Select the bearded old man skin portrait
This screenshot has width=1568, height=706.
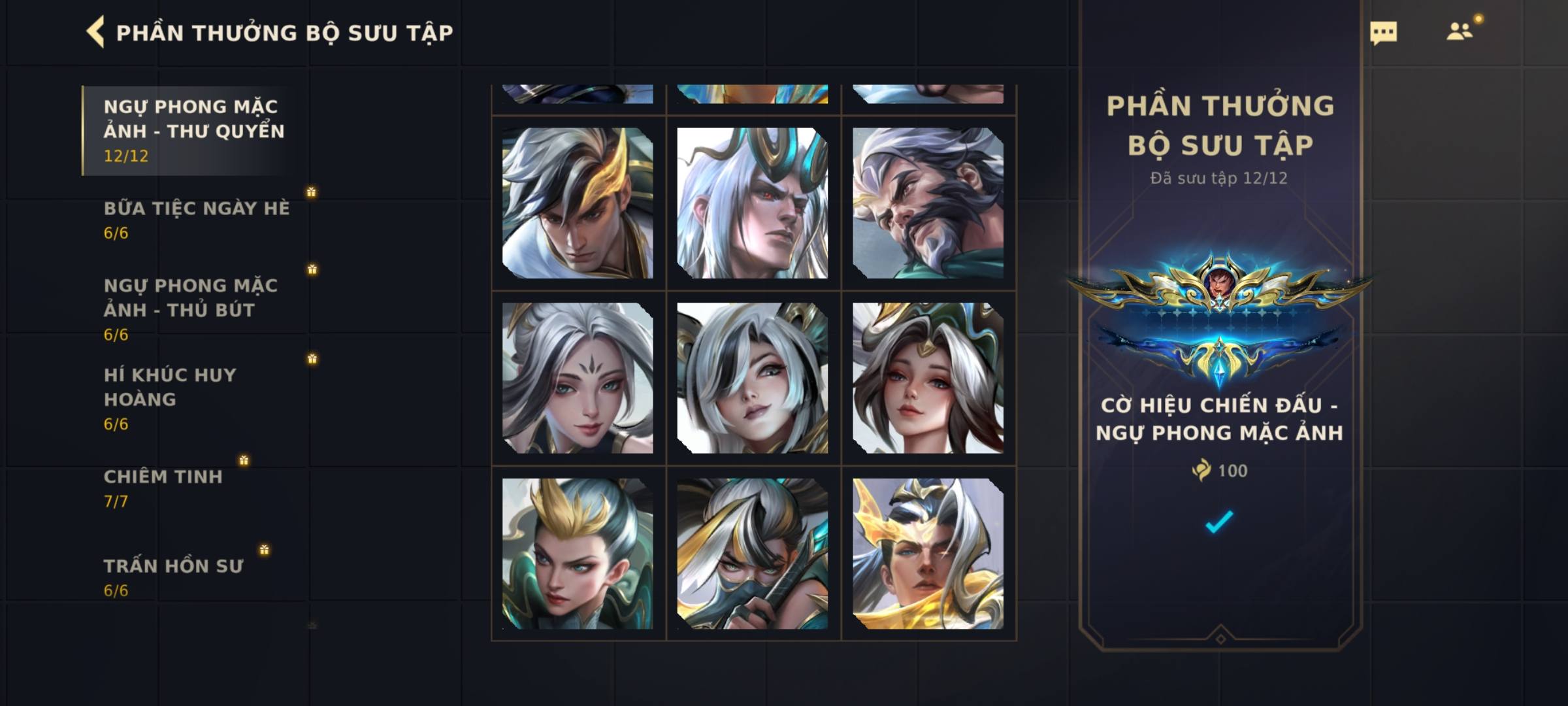click(928, 203)
